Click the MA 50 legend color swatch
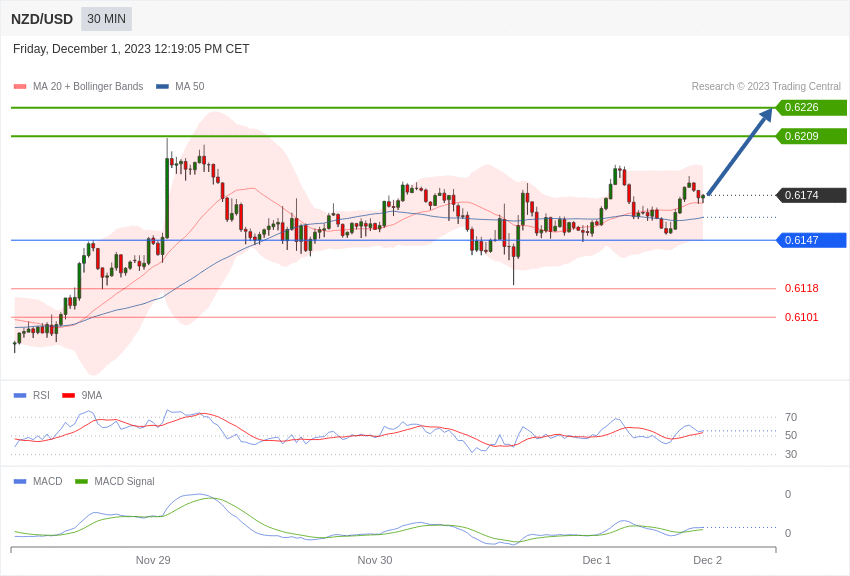This screenshot has width=850, height=576. (x=162, y=87)
